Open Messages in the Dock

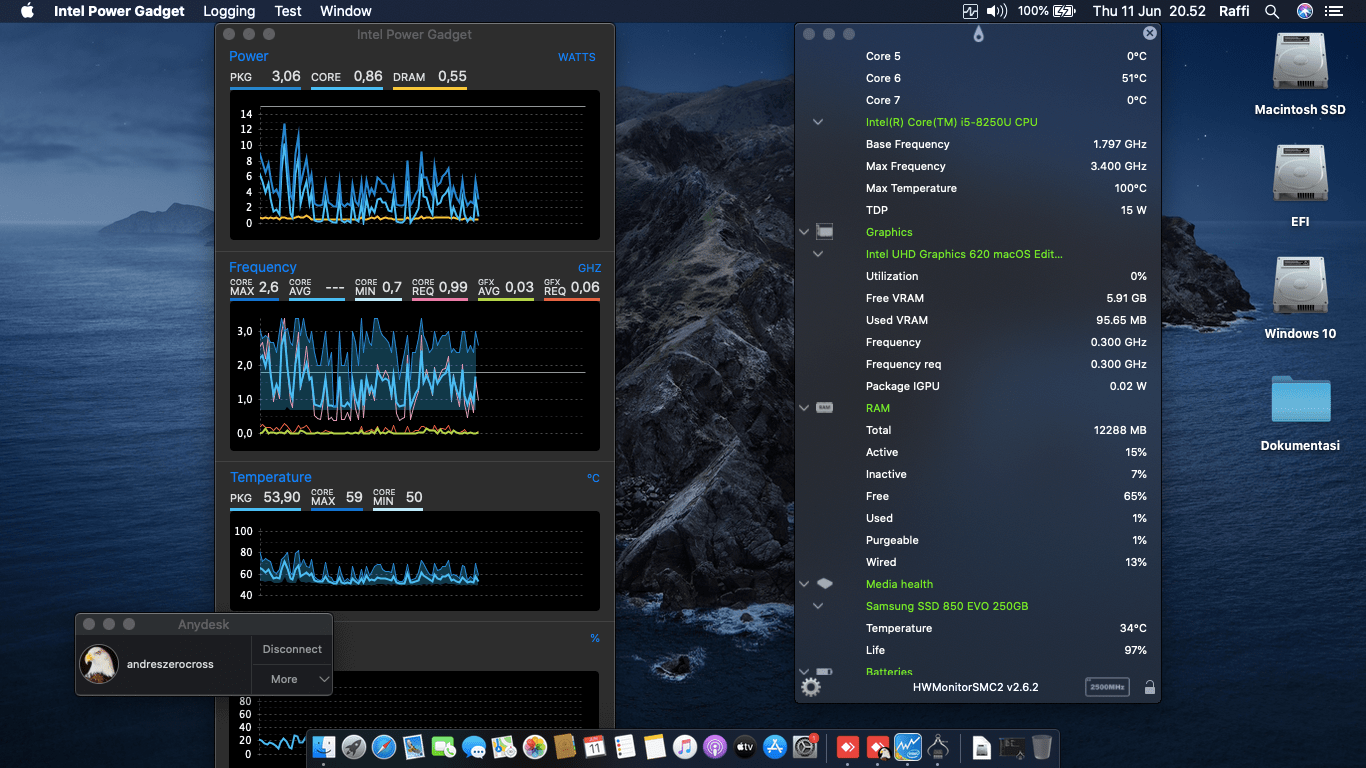pyautogui.click(x=474, y=746)
